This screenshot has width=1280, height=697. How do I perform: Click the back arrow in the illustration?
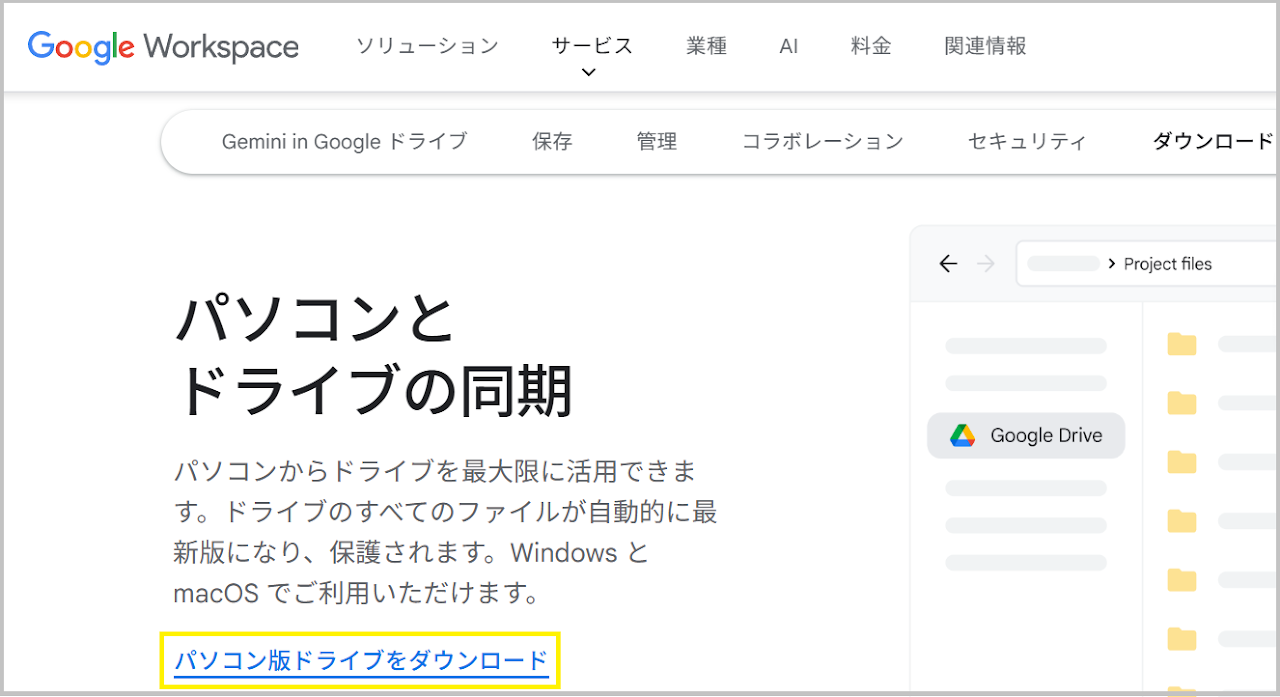(949, 264)
